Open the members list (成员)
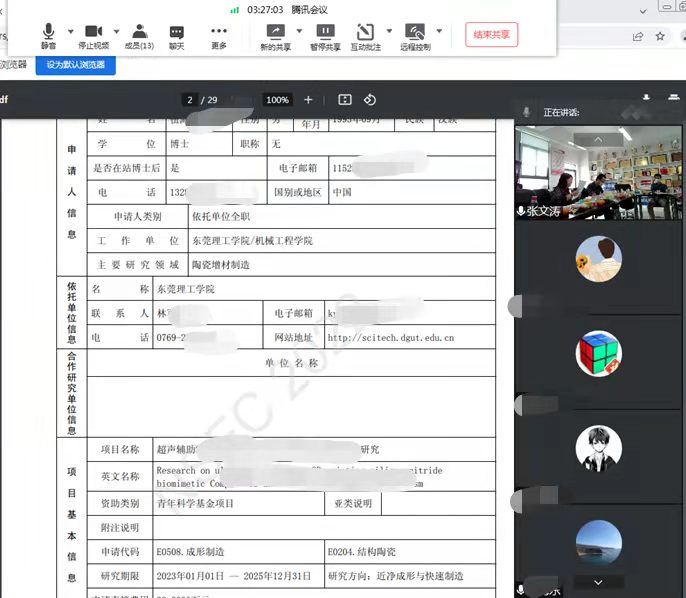Screen dimensions: 686x598 click(139, 35)
